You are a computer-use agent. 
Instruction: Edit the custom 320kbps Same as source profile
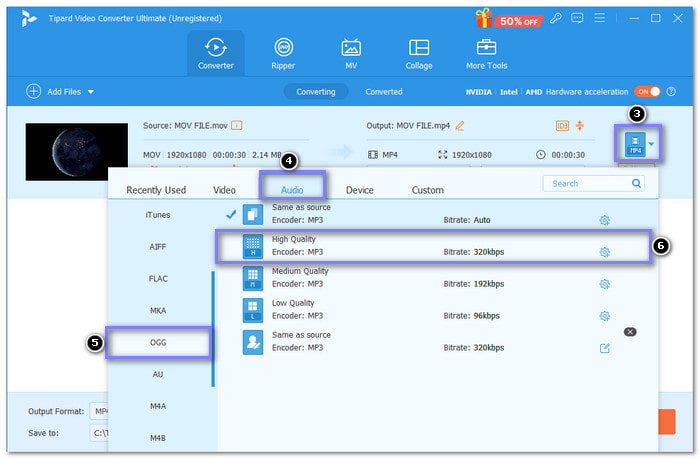pos(604,348)
